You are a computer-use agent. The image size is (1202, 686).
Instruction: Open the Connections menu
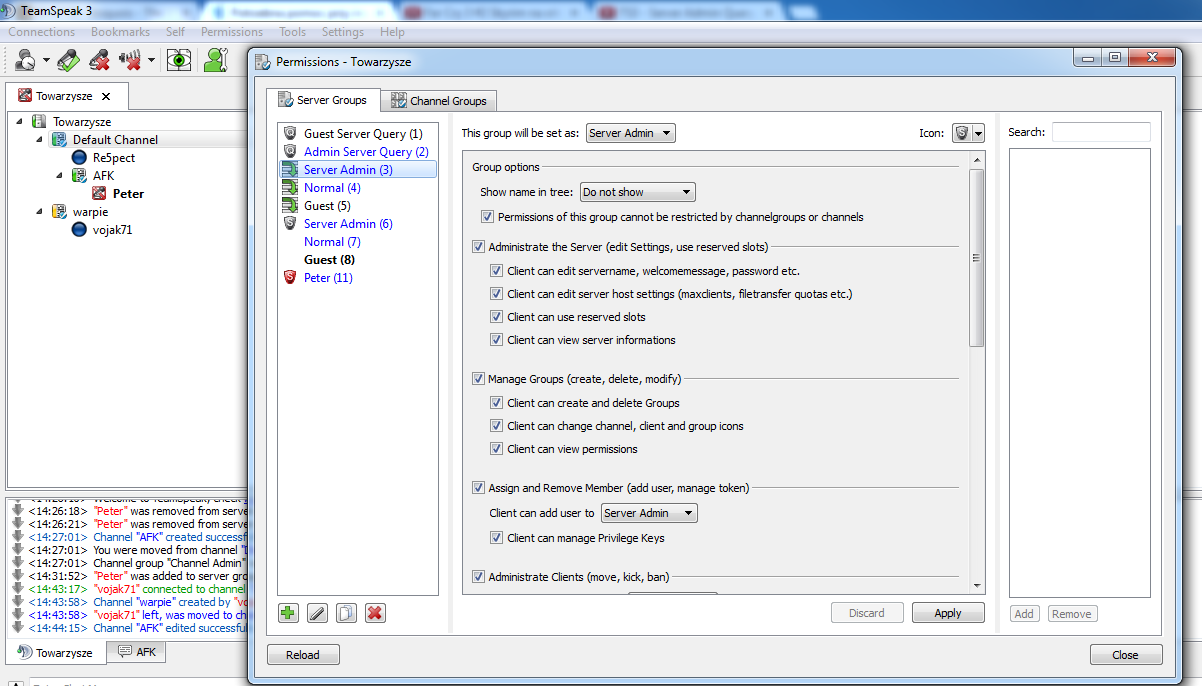click(41, 32)
